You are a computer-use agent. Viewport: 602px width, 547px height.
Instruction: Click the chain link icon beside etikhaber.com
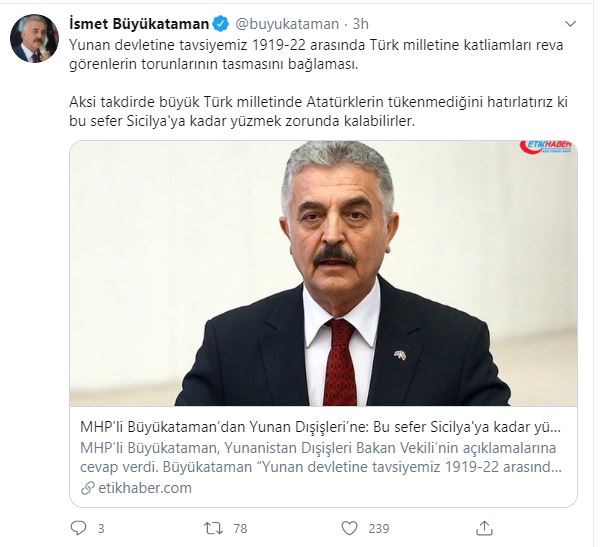88,488
